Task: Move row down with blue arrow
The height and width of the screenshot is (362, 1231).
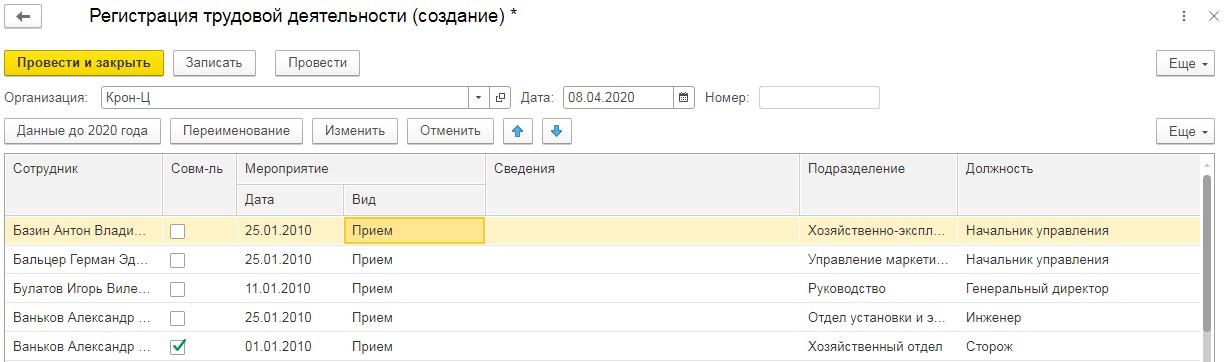Action: click(557, 131)
